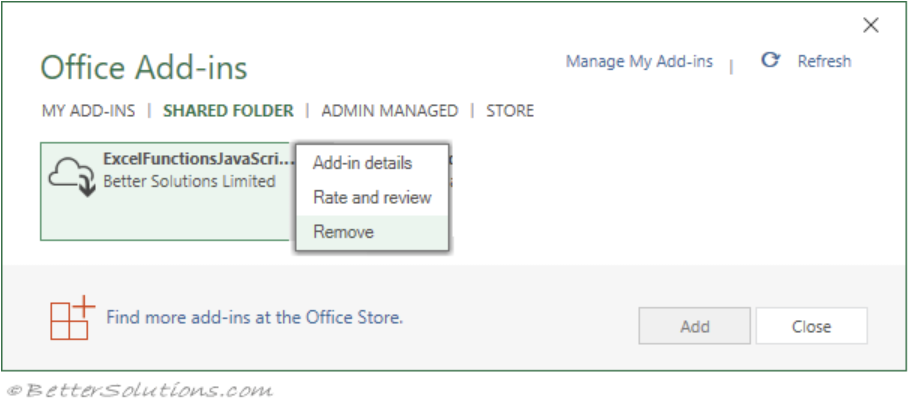Viewport: 909px width, 409px height.
Task: Select the ExcelFunctionsJavaScri... add-in name
Action: pos(198,160)
